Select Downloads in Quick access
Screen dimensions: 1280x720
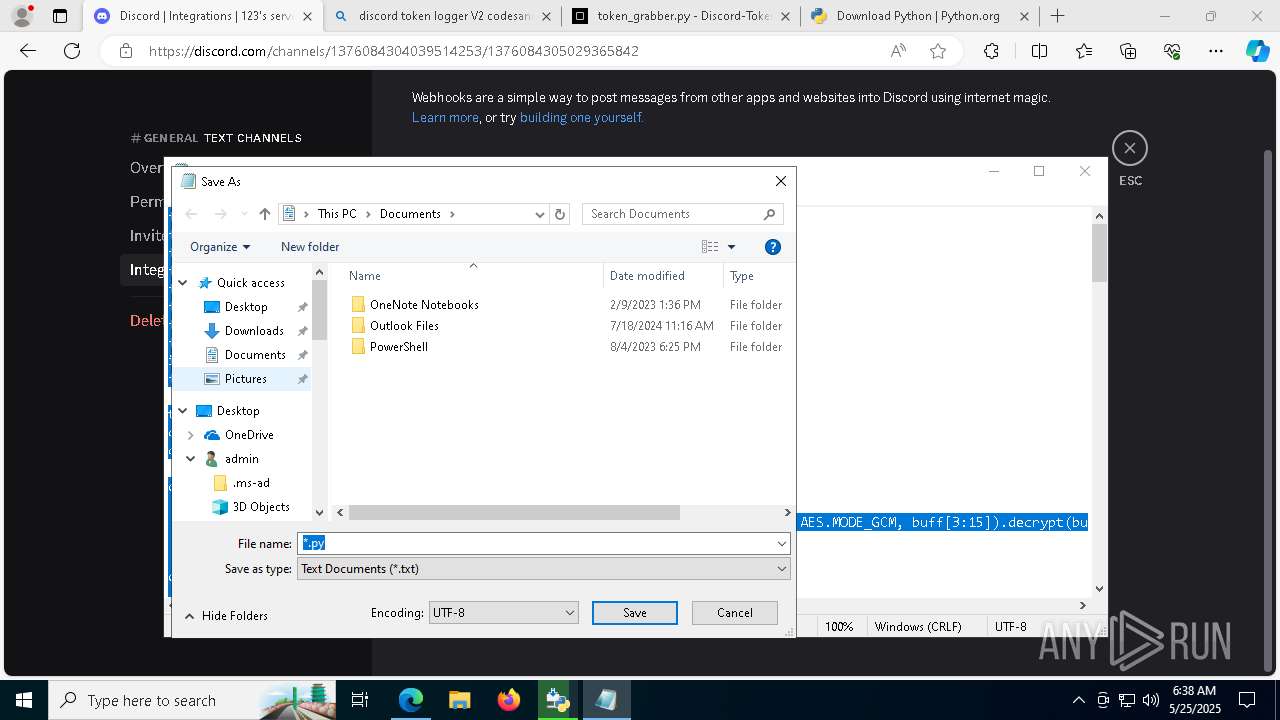click(254, 331)
